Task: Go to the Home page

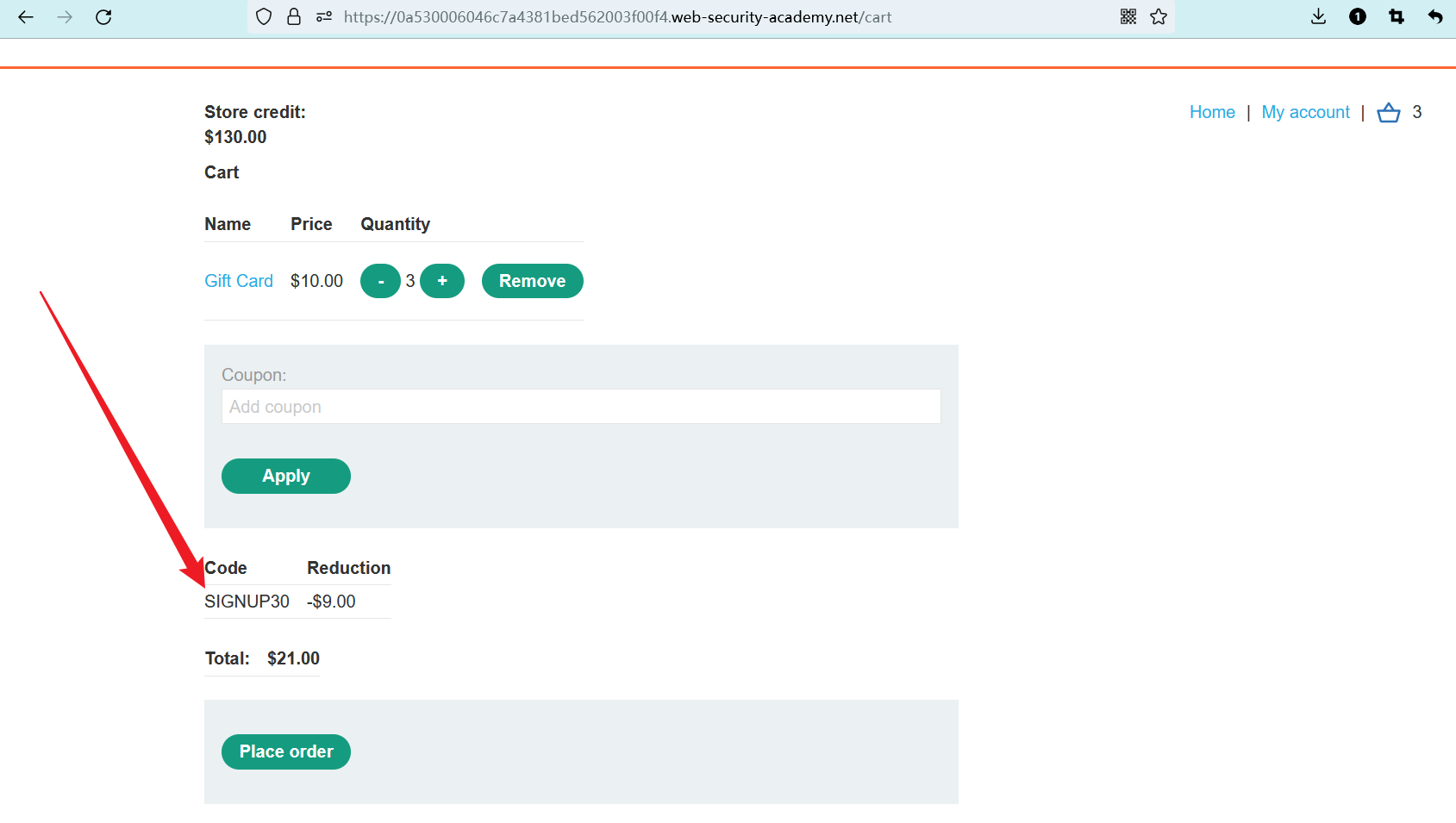Action: 1212,112
